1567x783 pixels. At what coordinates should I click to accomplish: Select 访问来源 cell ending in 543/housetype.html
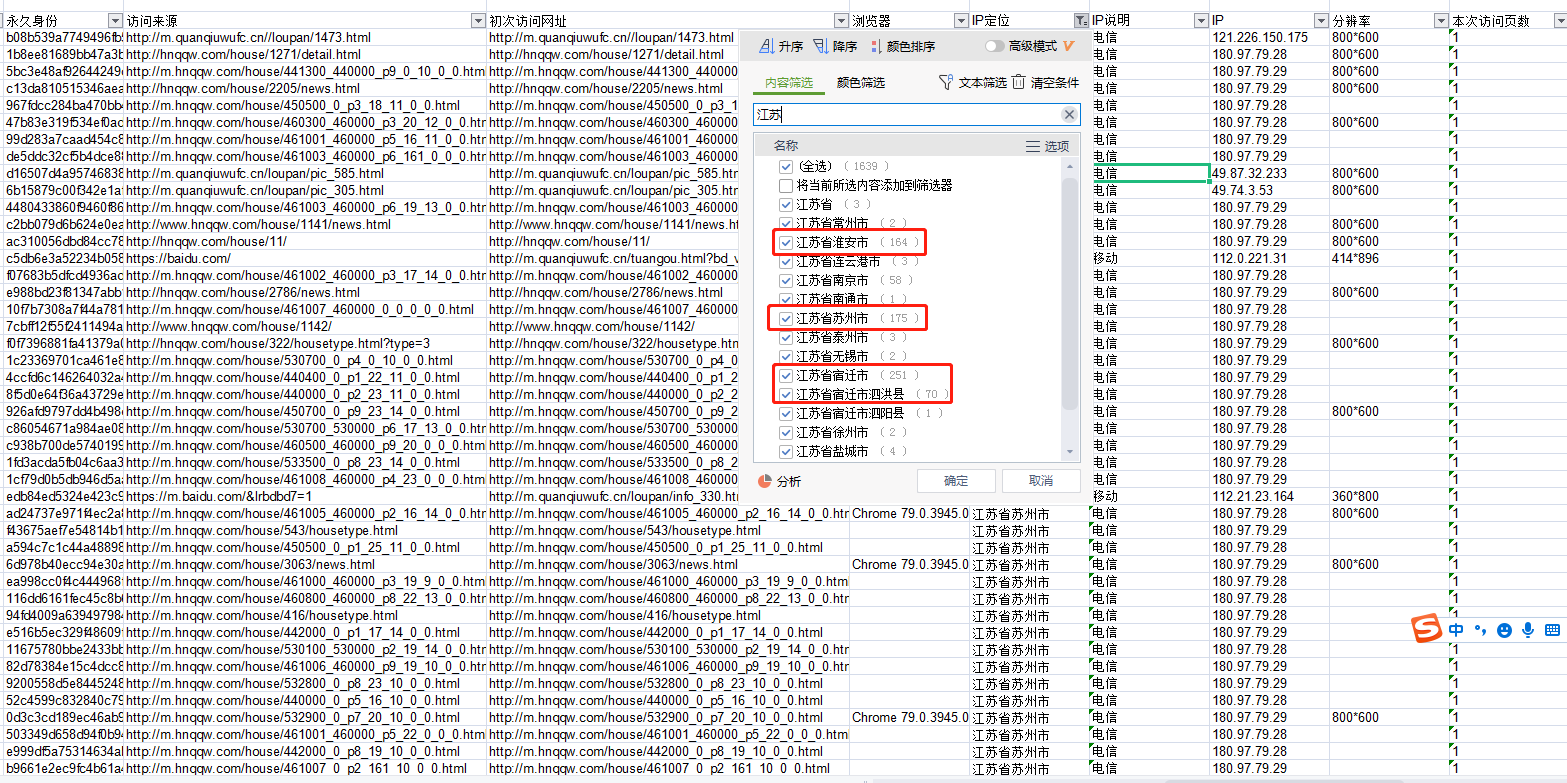[x=305, y=530]
